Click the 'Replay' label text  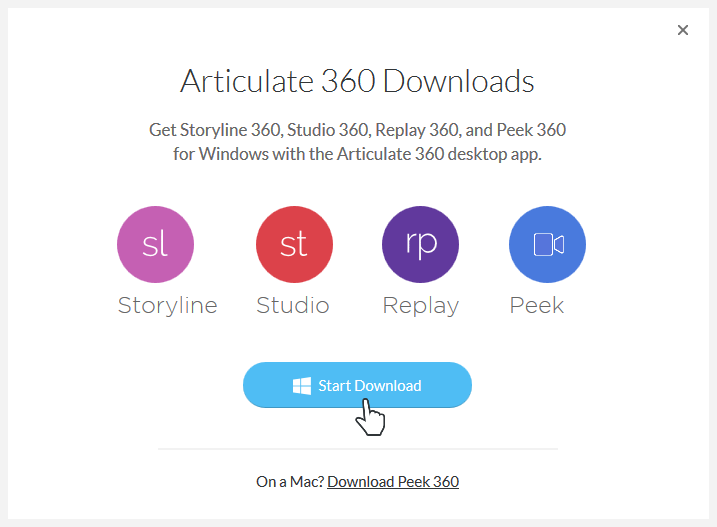pyautogui.click(x=421, y=306)
